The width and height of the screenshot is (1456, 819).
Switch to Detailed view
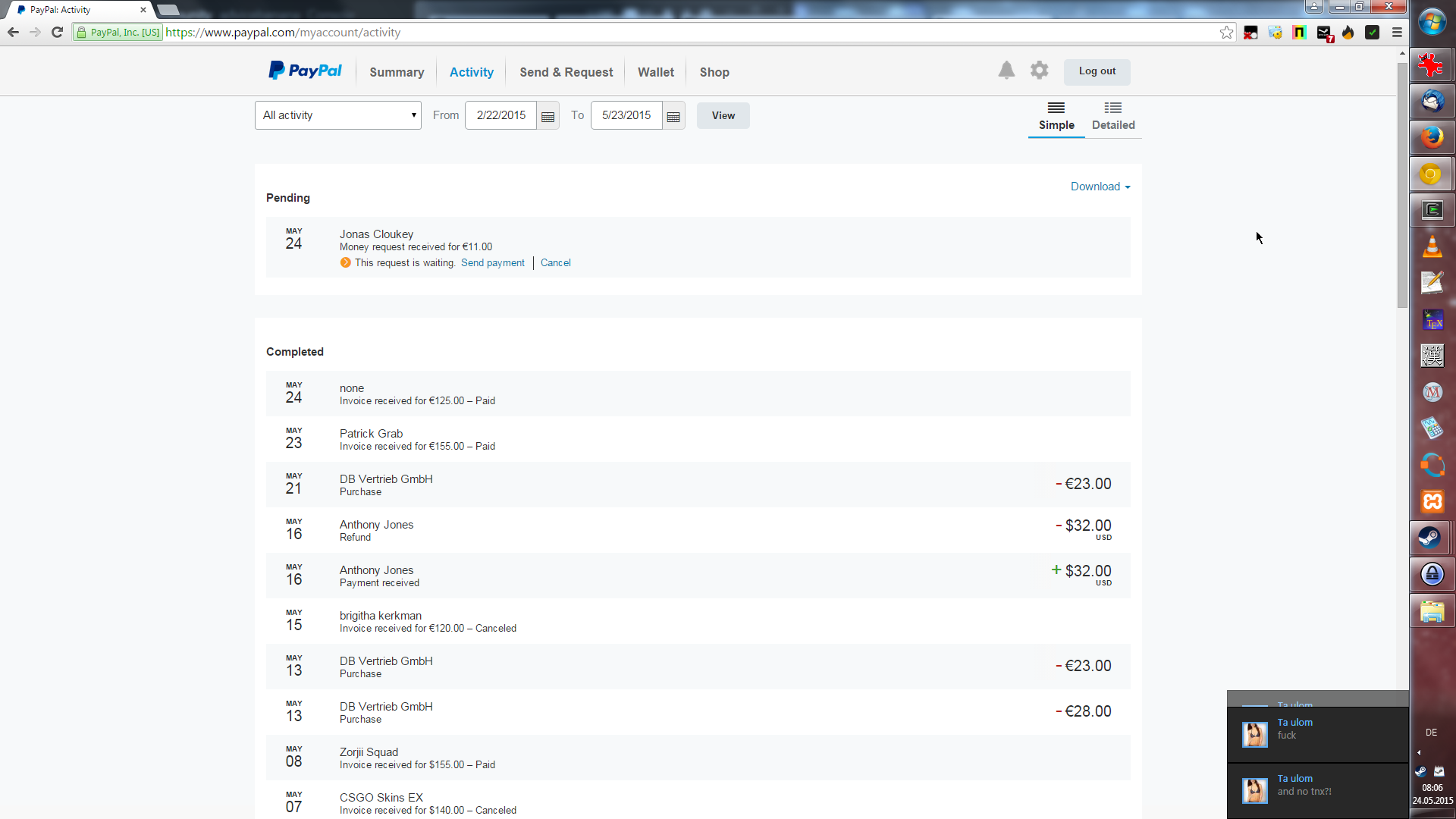(1112, 116)
